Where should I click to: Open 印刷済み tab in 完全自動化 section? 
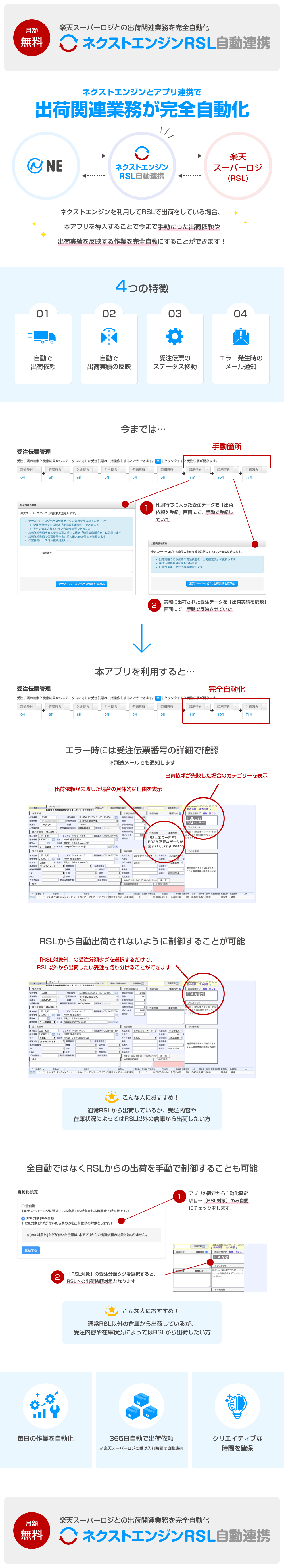pyautogui.click(x=223, y=706)
